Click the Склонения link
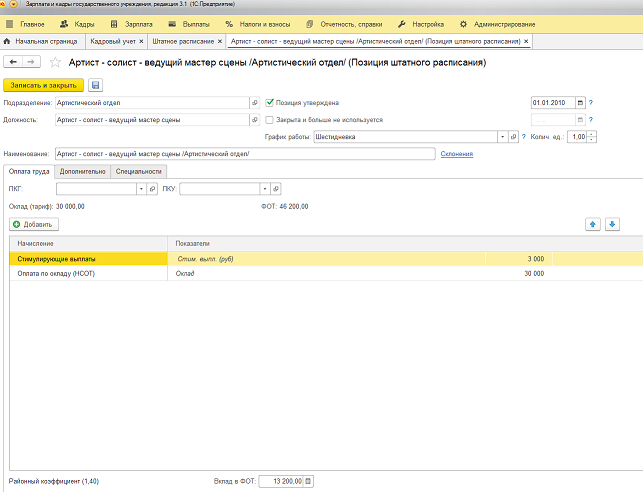This screenshot has width=643, height=492. click(456, 154)
